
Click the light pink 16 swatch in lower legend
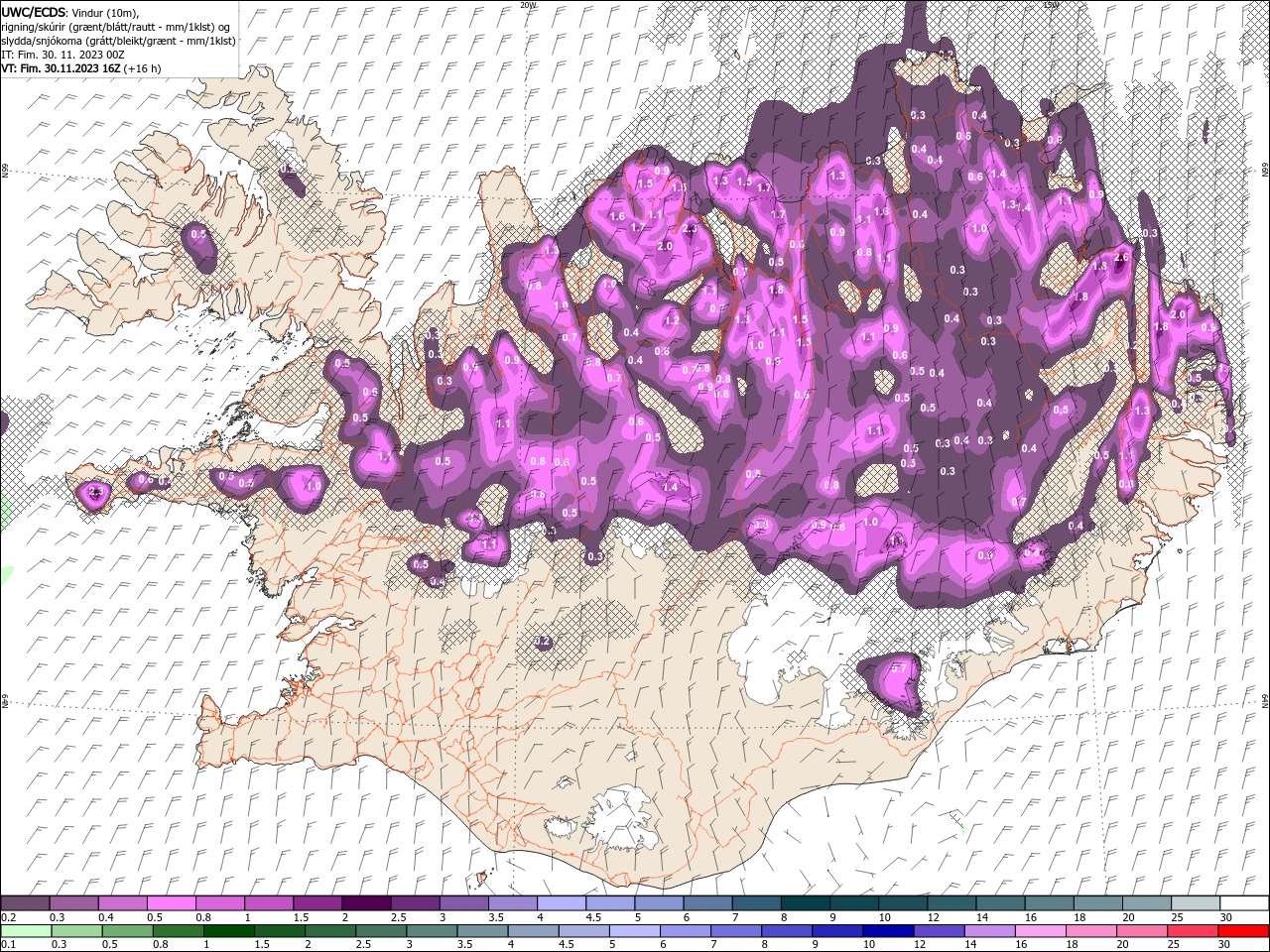point(1041,932)
